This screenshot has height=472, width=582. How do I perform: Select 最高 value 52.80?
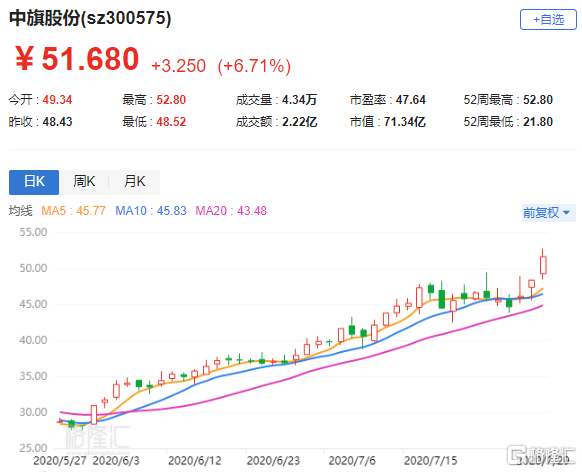tap(171, 100)
